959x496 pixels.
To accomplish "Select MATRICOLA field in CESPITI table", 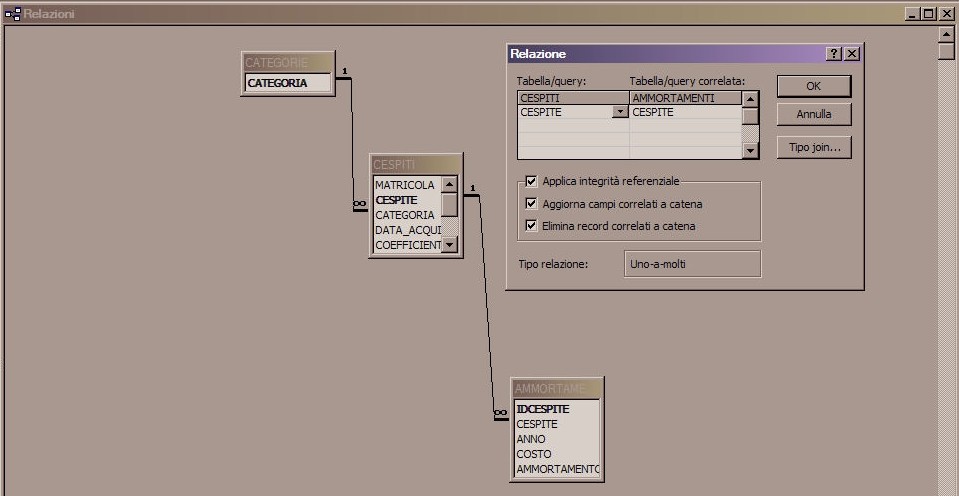I will (405, 185).
